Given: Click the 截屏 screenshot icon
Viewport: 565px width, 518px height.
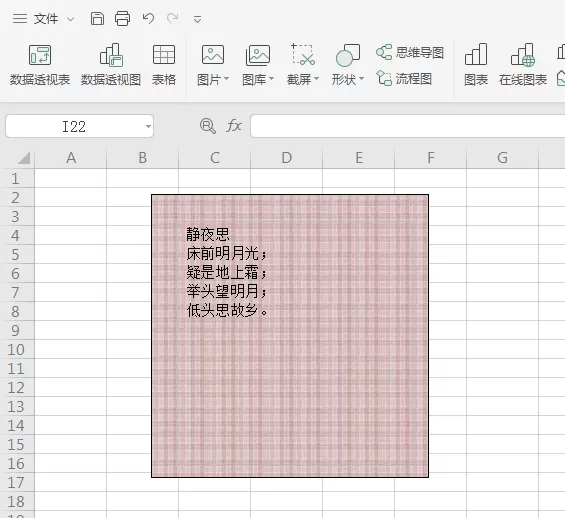Looking at the screenshot, I should tap(303, 55).
